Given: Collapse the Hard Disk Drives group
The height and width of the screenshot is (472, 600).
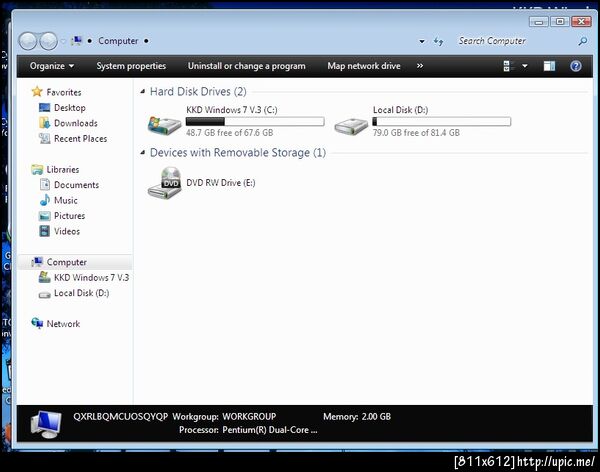Looking at the screenshot, I should (143, 91).
